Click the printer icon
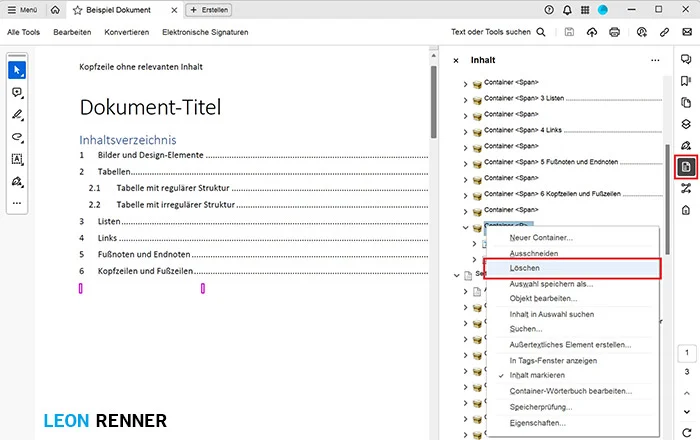This screenshot has height=440, width=700. point(615,32)
